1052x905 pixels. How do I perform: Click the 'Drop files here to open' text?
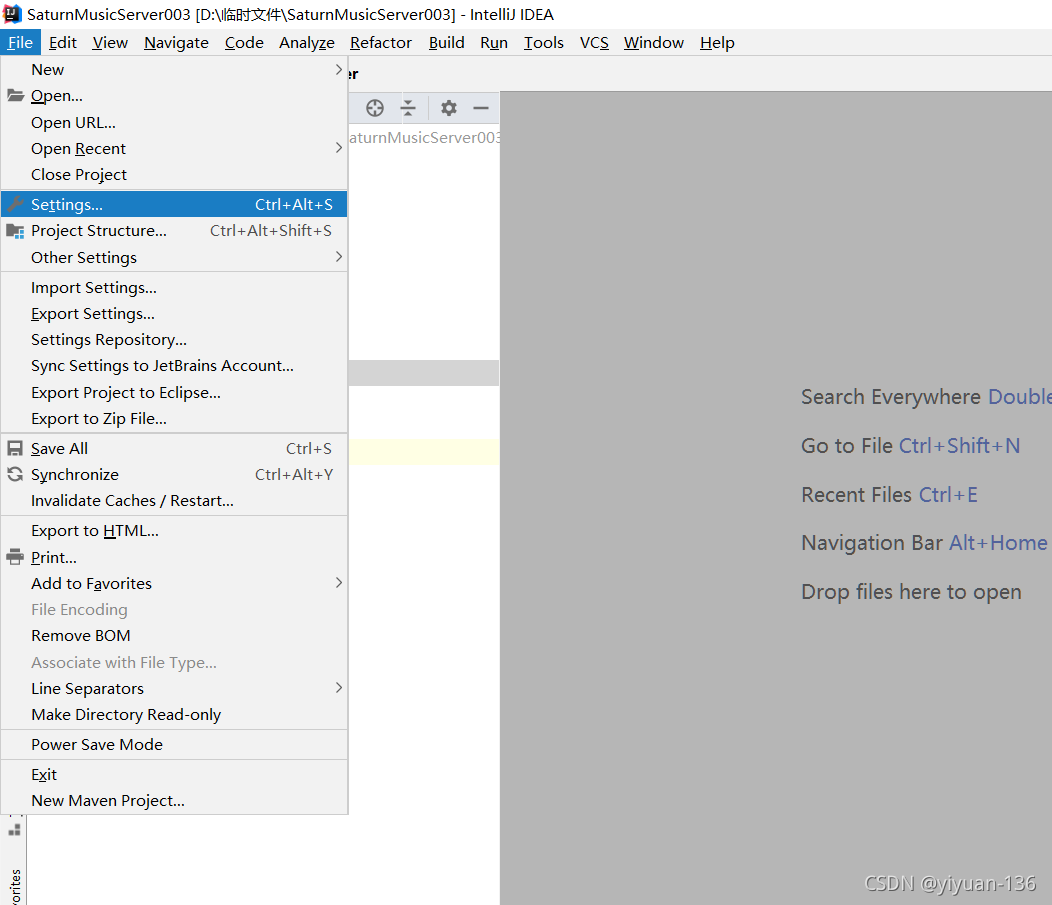(x=911, y=592)
